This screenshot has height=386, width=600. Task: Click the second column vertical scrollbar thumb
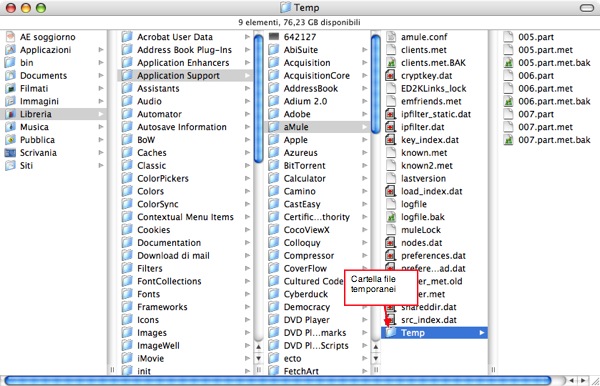click(x=259, y=98)
